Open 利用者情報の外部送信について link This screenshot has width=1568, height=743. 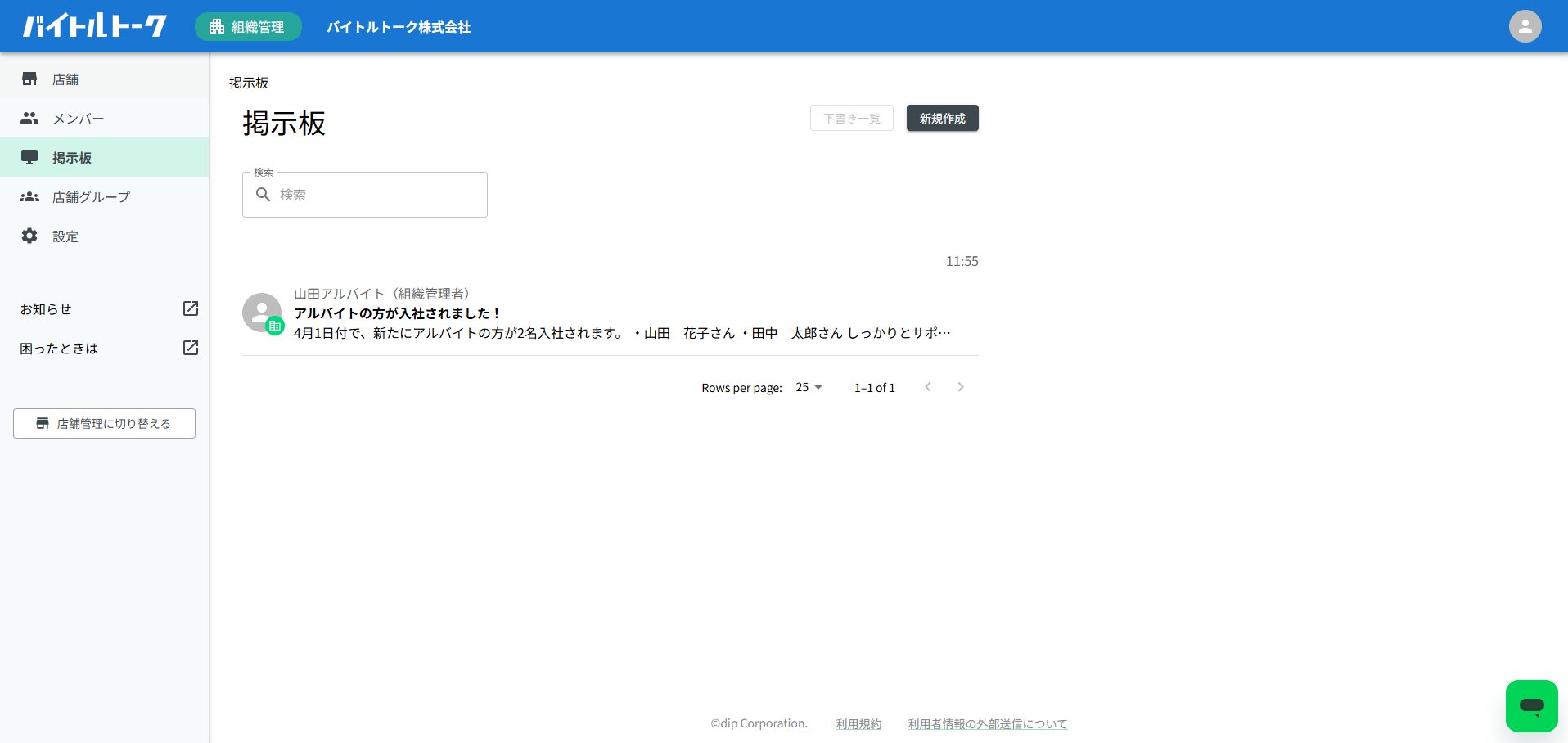click(x=987, y=723)
